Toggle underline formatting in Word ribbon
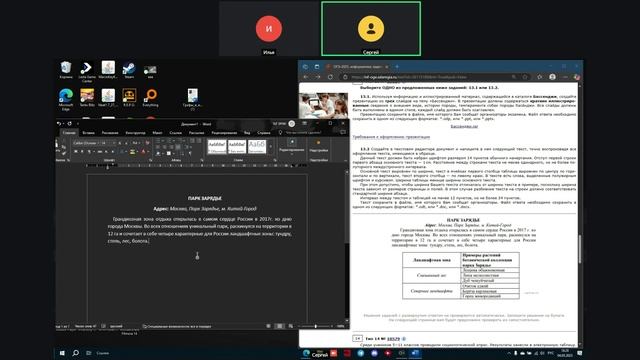Viewport: 640px width, 360px height. (89, 152)
